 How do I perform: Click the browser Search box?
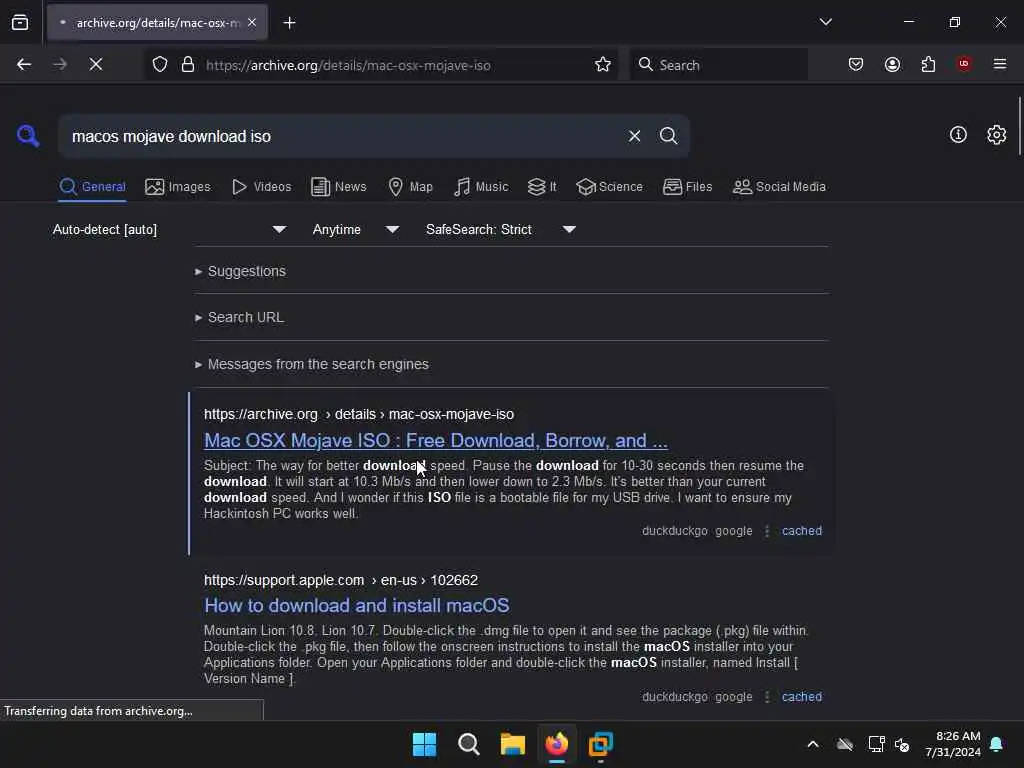click(x=718, y=65)
